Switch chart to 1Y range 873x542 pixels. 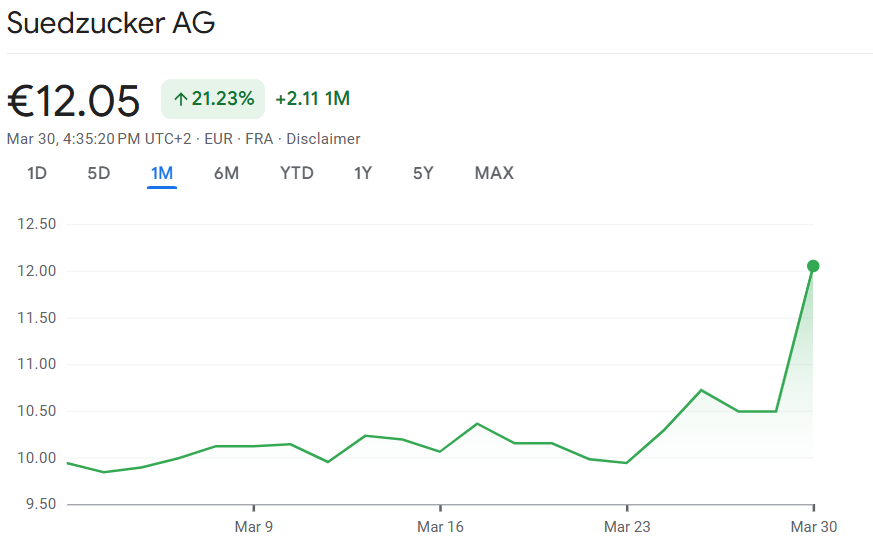point(363,173)
